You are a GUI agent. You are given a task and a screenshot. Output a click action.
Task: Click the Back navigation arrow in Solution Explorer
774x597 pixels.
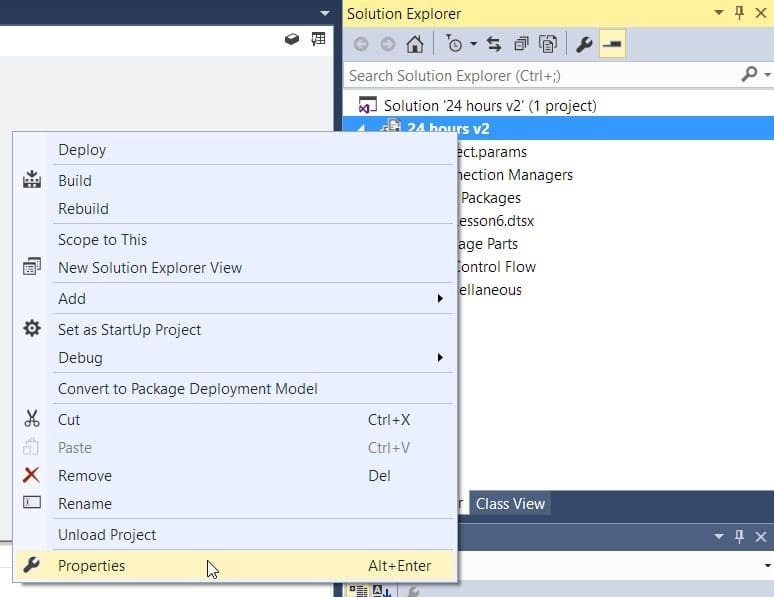pyautogui.click(x=361, y=44)
